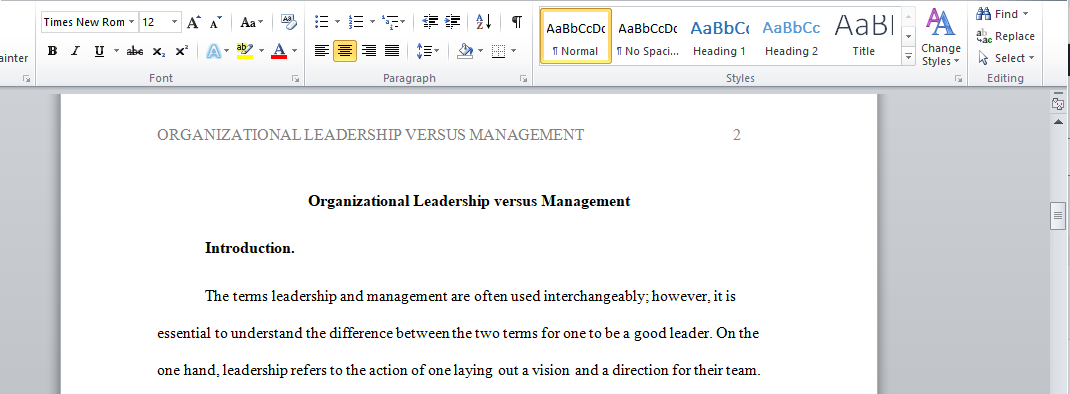Open the Change Case (Aa) menu

click(252, 23)
